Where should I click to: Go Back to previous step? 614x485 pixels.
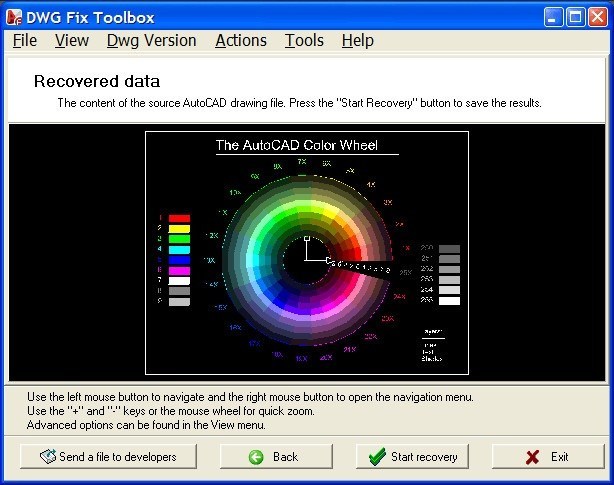click(276, 456)
